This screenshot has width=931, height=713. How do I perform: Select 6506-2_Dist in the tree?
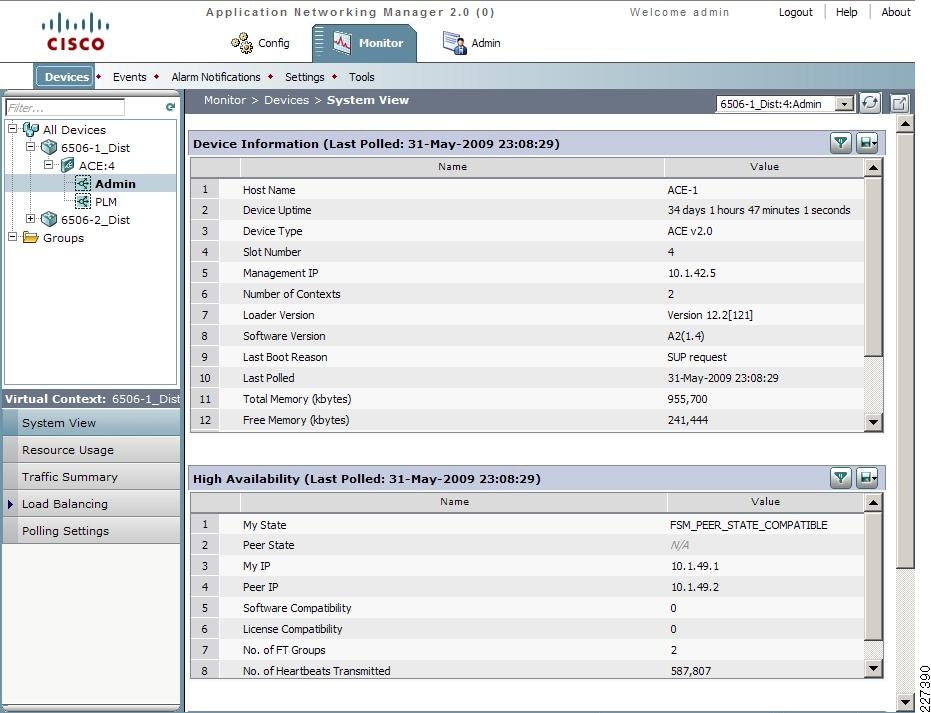(95, 220)
